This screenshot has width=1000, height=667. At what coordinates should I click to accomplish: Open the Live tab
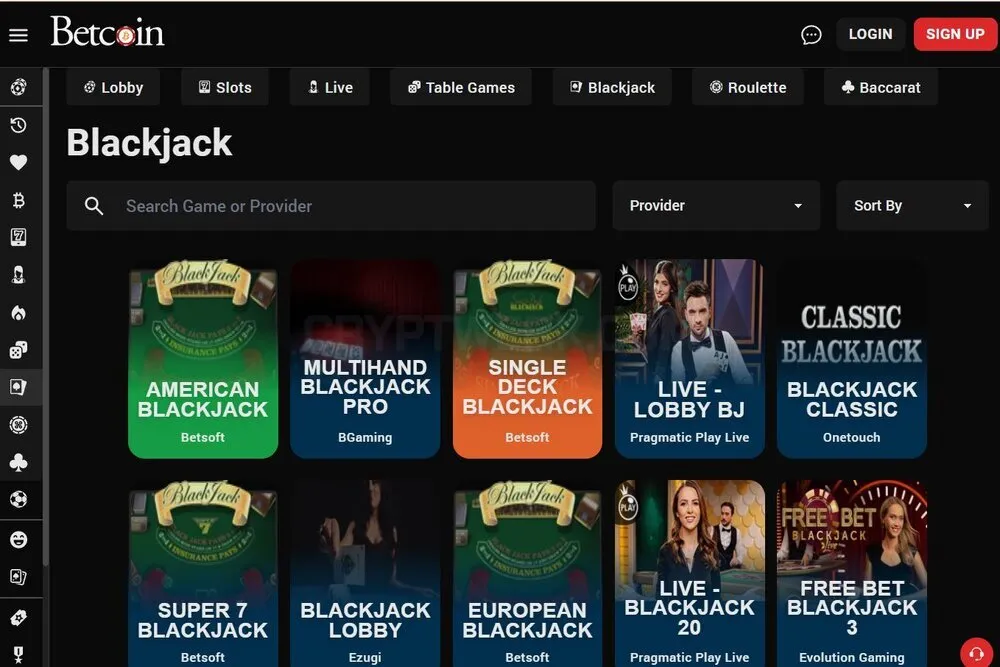click(x=330, y=87)
